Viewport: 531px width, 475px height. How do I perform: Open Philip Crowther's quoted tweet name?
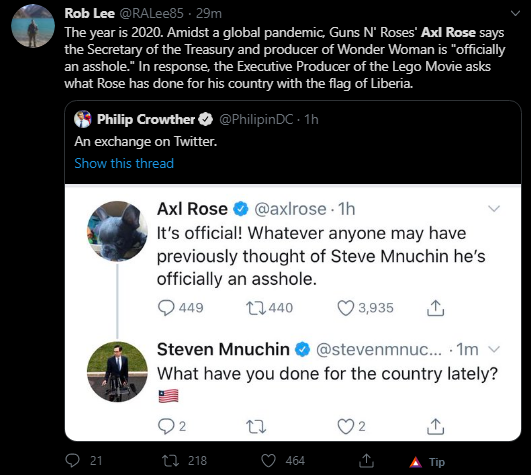[146, 119]
